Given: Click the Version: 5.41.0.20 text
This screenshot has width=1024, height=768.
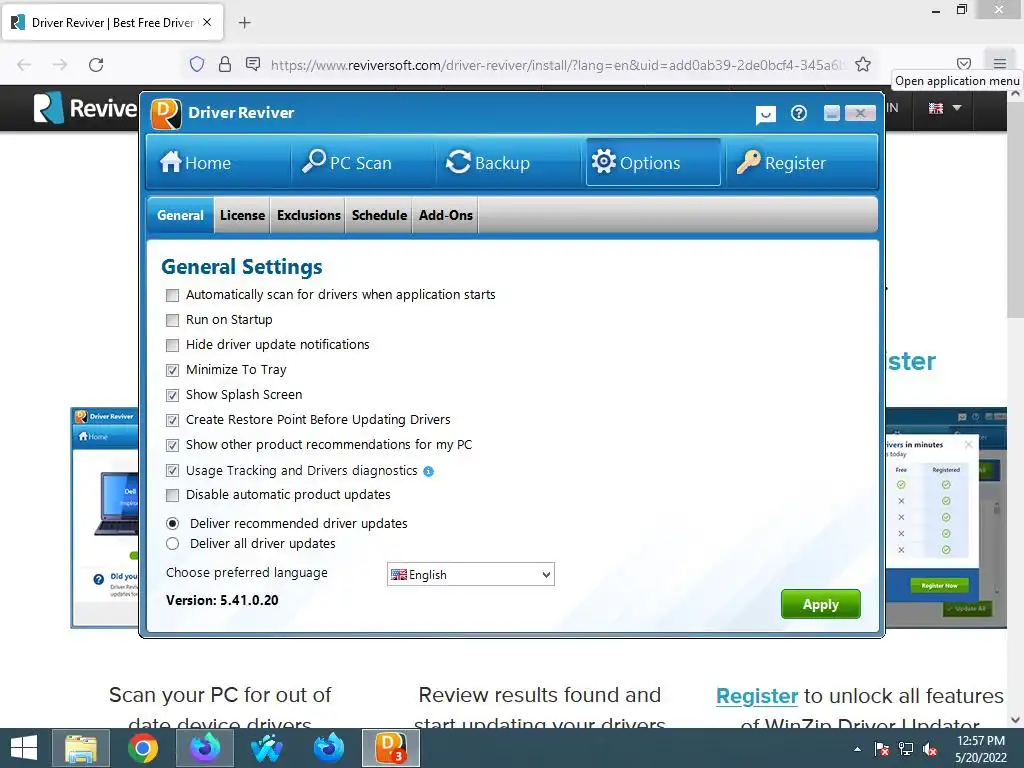Looking at the screenshot, I should 222,600.
